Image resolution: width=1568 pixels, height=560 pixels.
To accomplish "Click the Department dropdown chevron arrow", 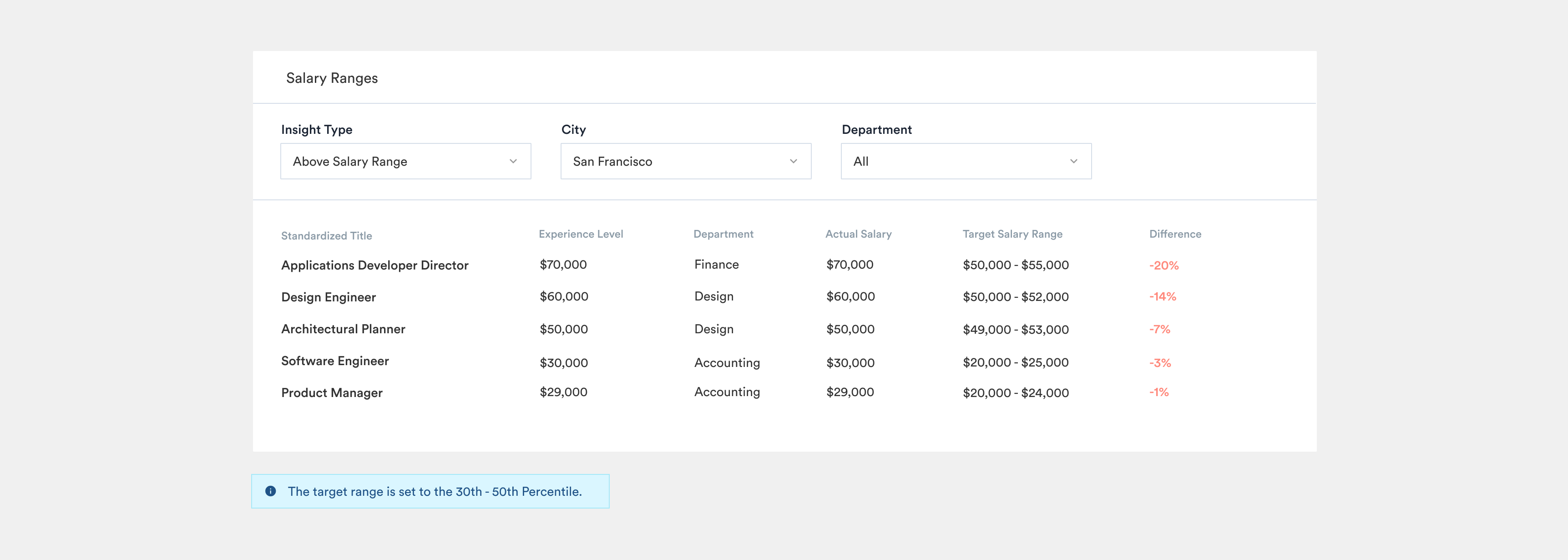I will click(1074, 162).
